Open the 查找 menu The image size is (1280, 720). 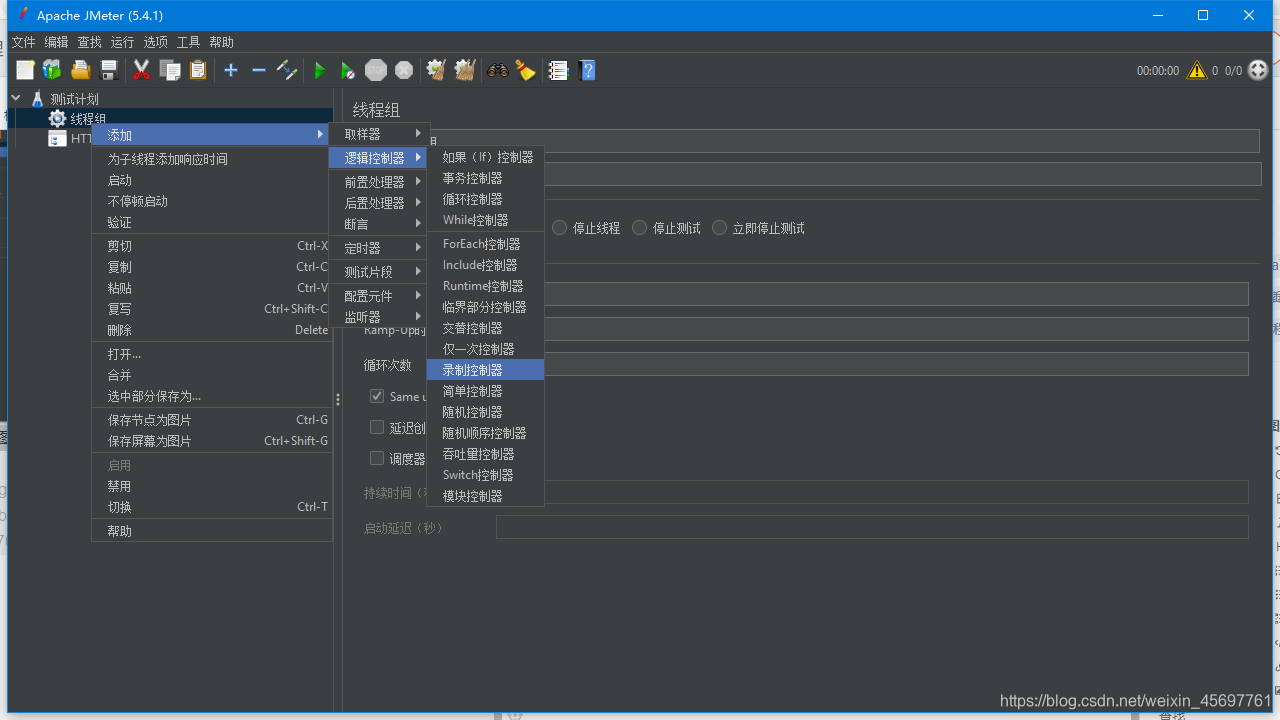tap(89, 42)
